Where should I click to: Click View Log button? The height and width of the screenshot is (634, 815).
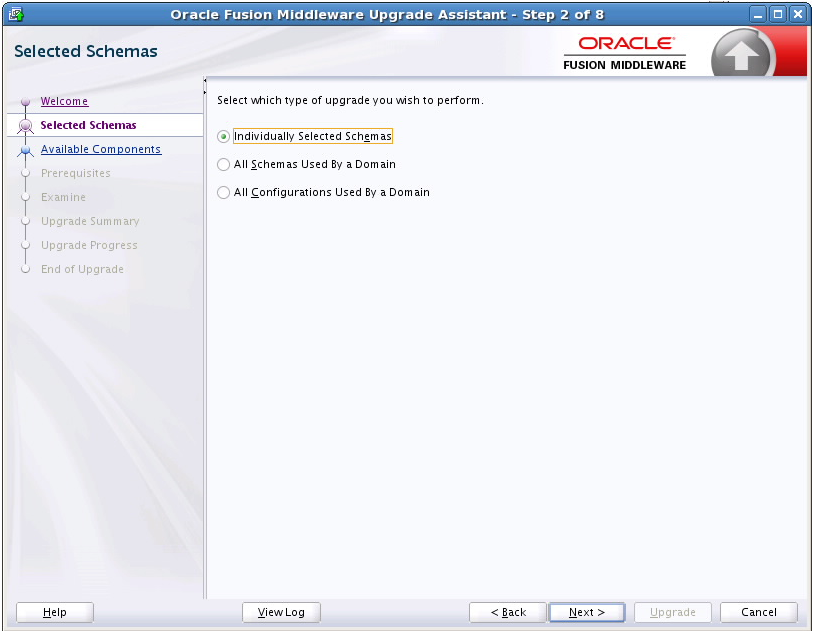pos(281,612)
